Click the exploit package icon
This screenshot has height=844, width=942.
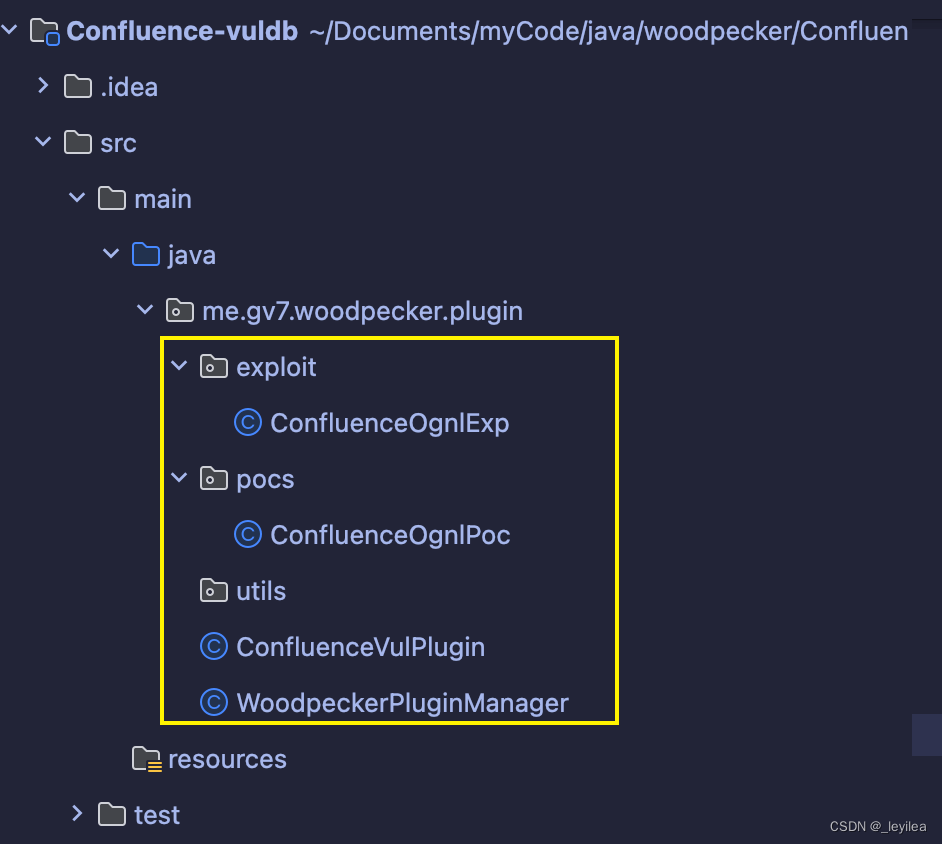[x=213, y=366]
